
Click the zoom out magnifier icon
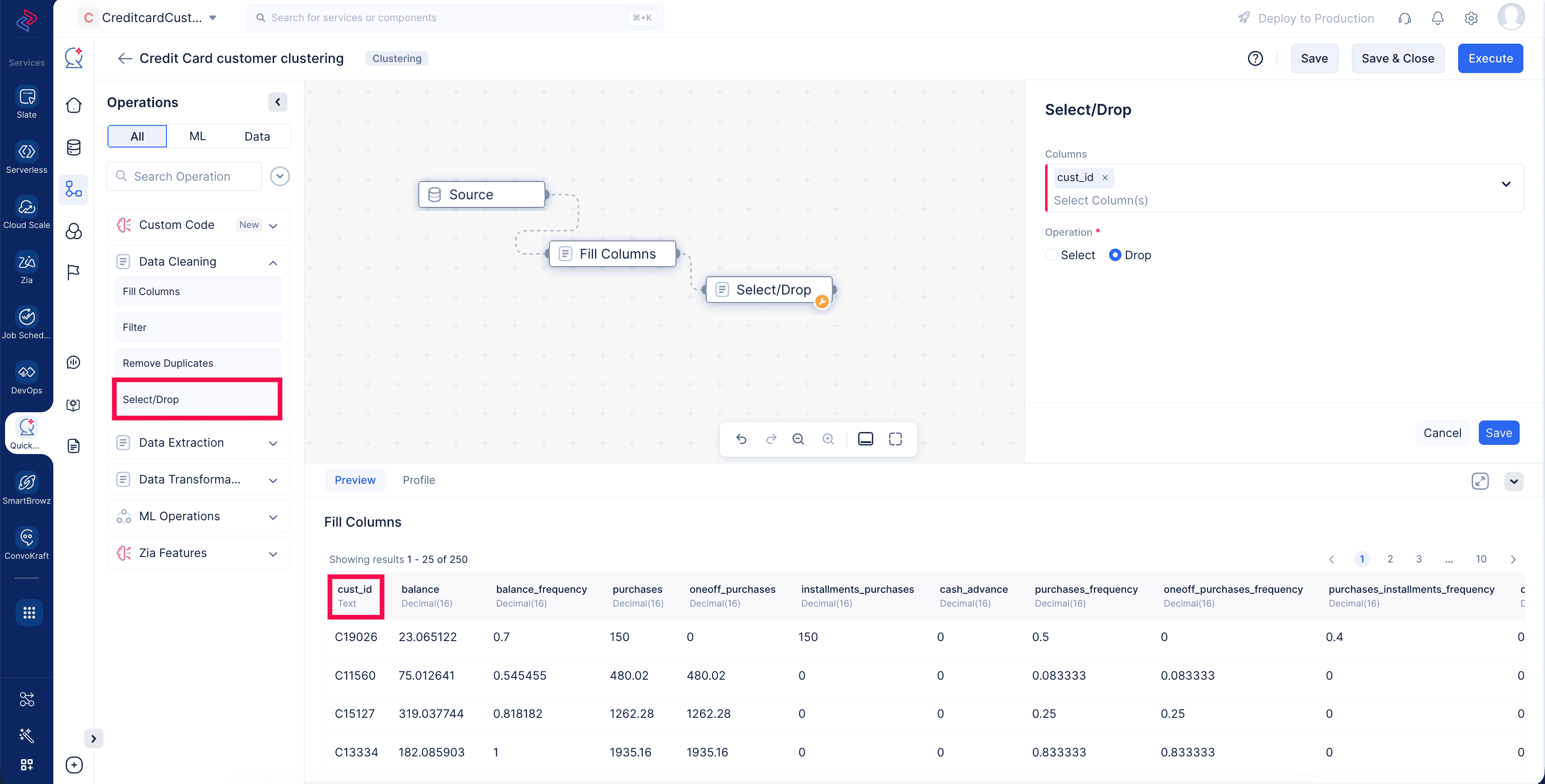[798, 439]
